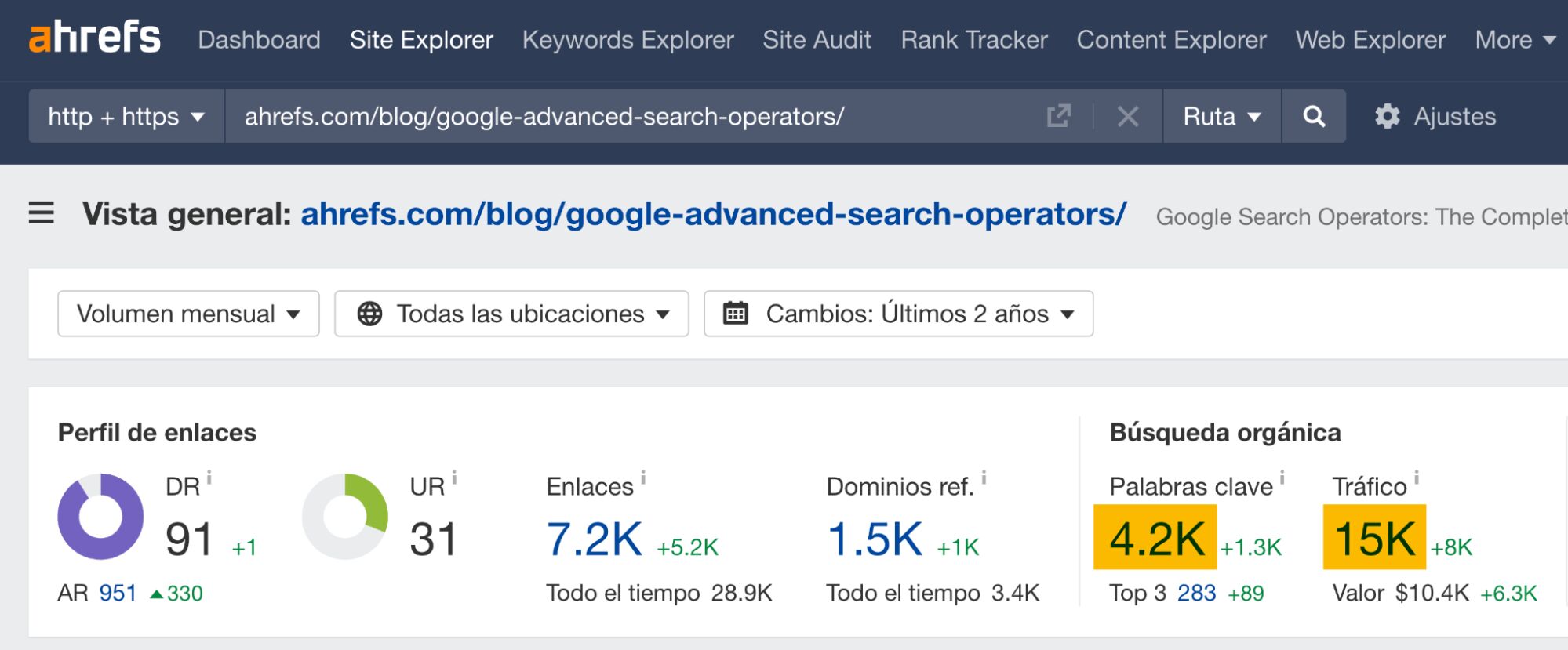Click the UR donut chart

pyautogui.click(x=345, y=517)
